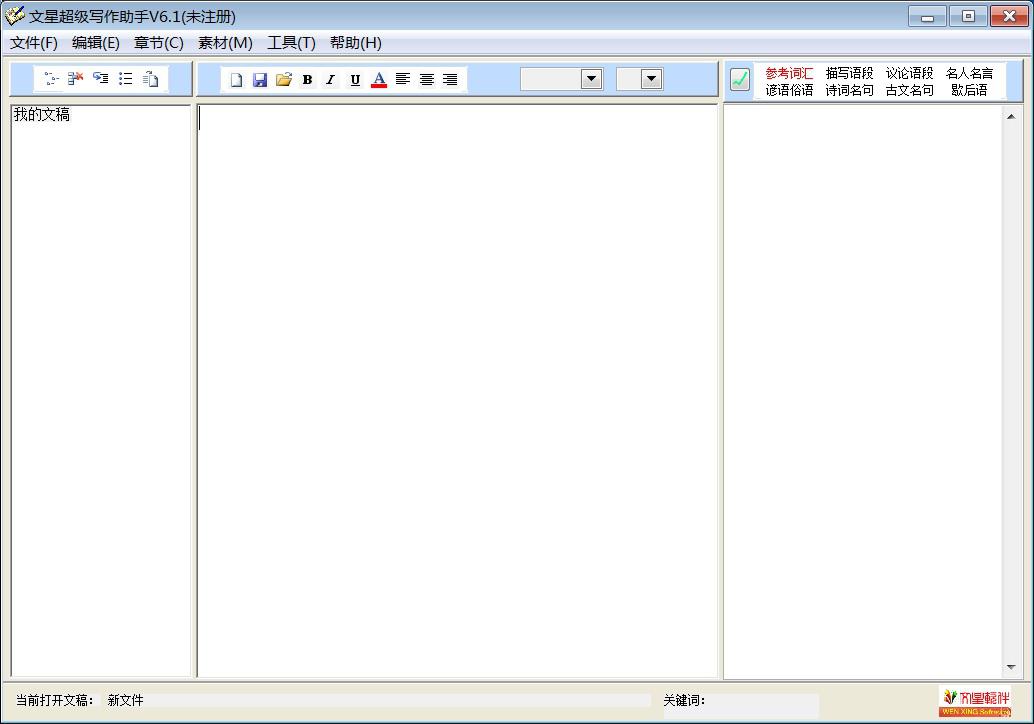
Task: Open the font color picker
Action: 379,80
